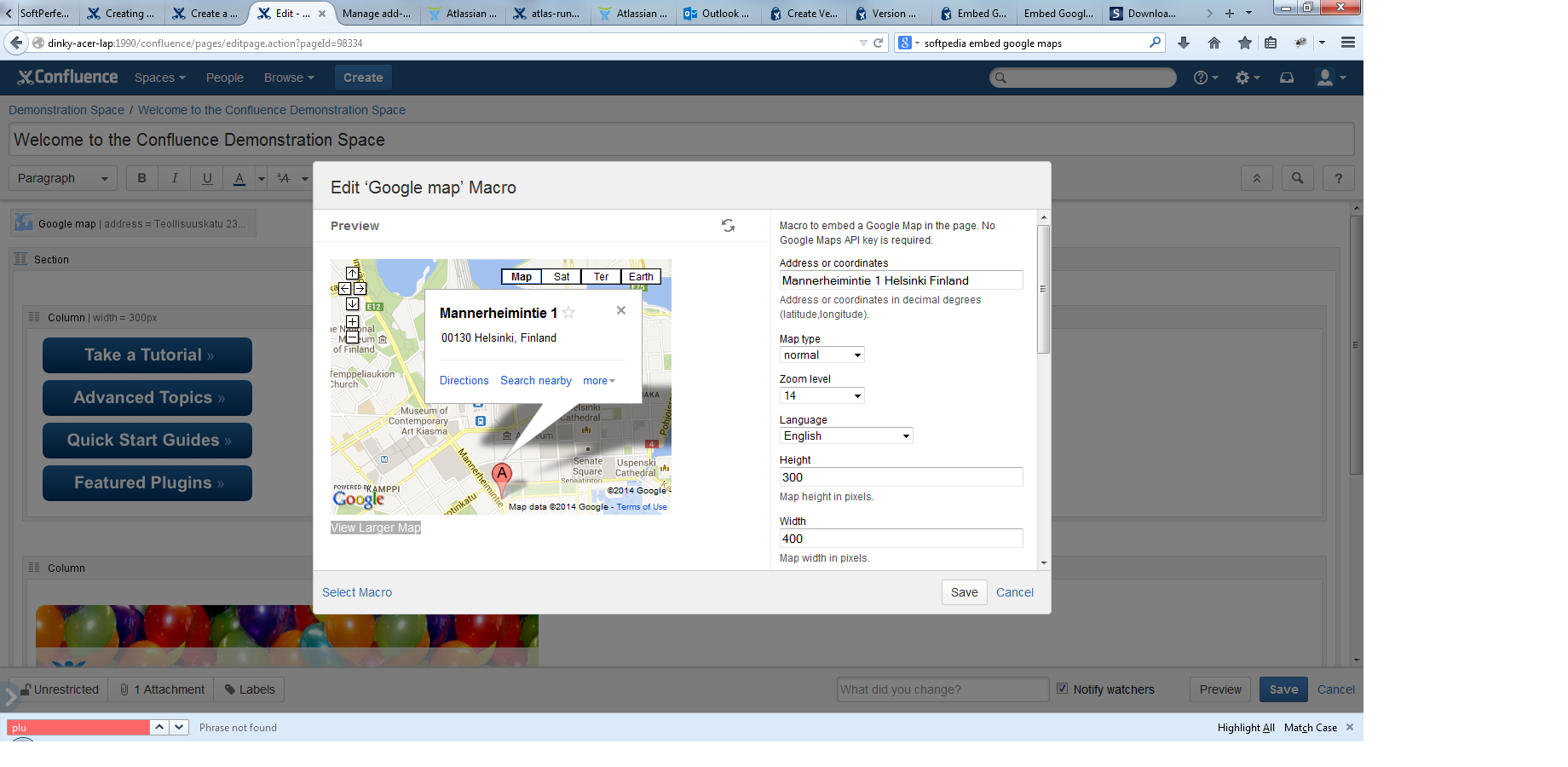Open the editor help button

coord(1339,178)
